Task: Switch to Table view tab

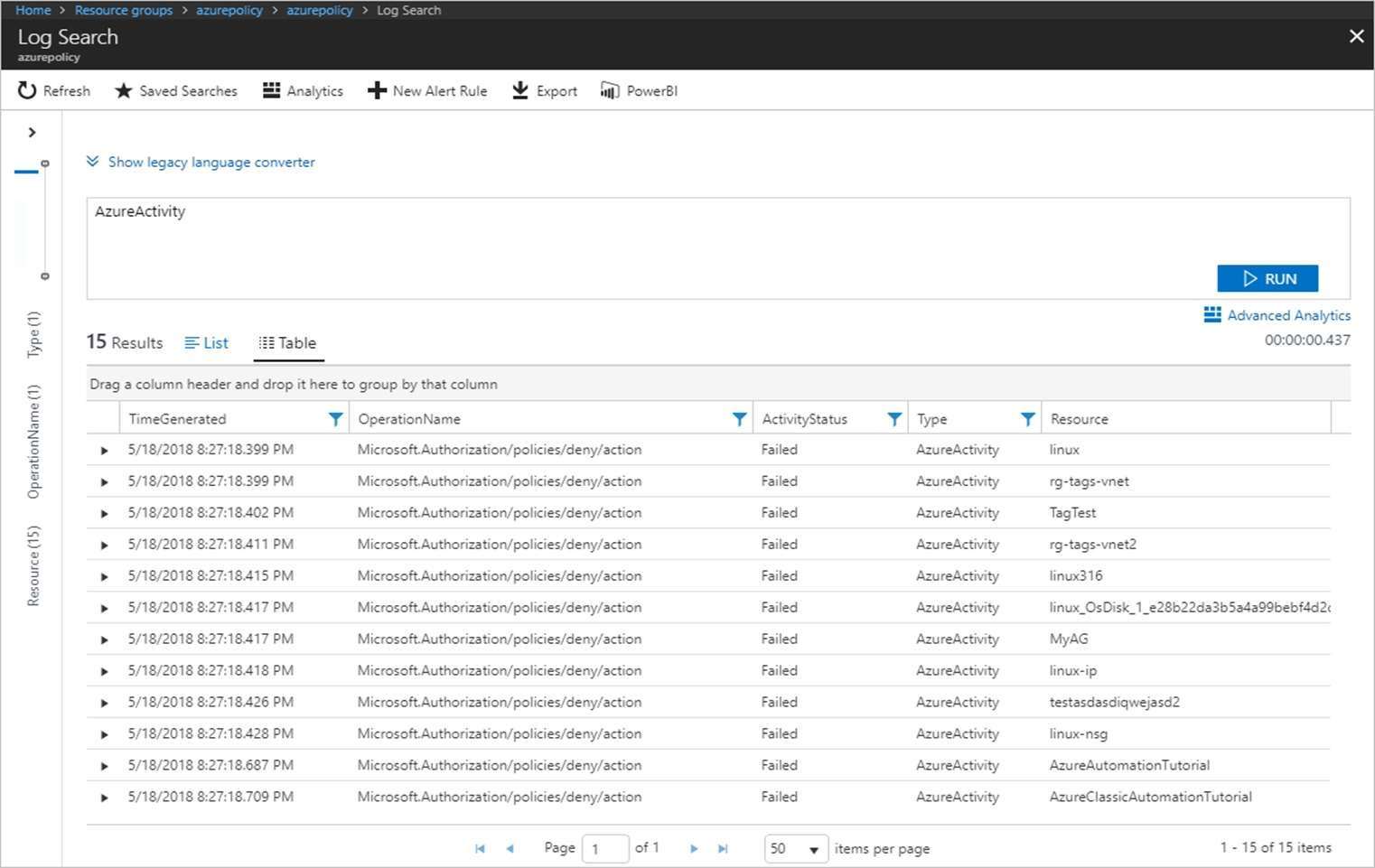Action: pos(288,343)
